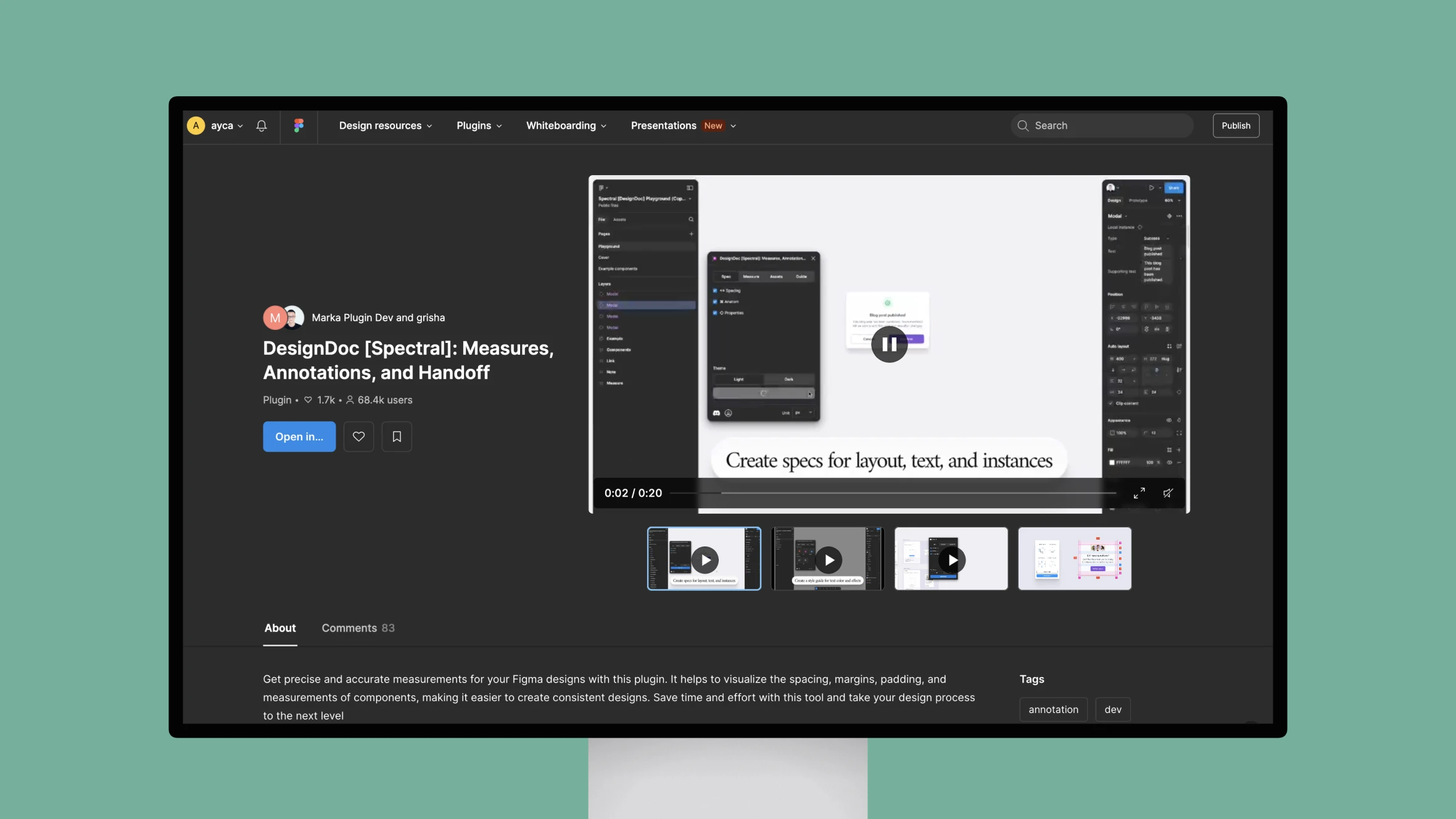Click the New badge beside Presentations

(713, 126)
